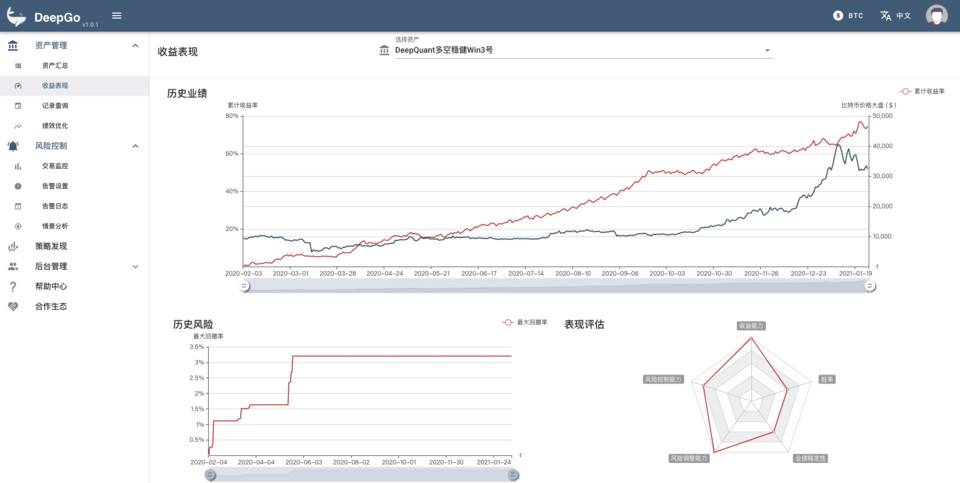Click the 记录查询 calendar icon
This screenshot has height=483, width=960.
pos(18,106)
